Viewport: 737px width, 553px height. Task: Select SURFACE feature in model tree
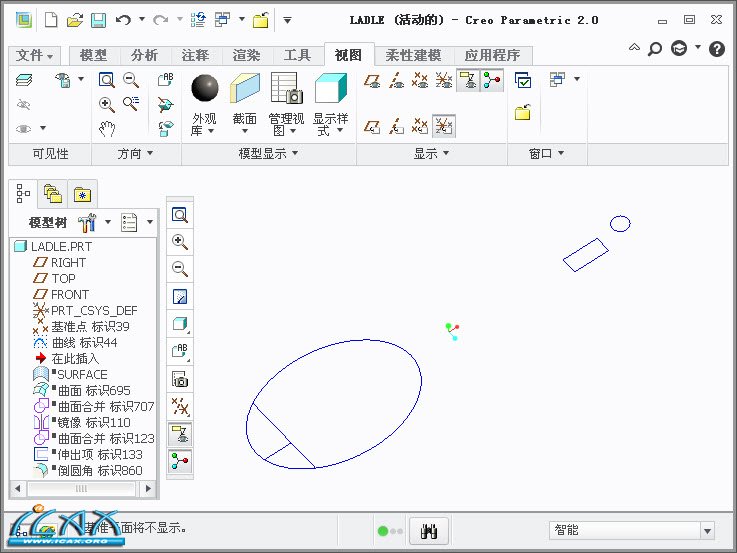pyautogui.click(x=81, y=374)
